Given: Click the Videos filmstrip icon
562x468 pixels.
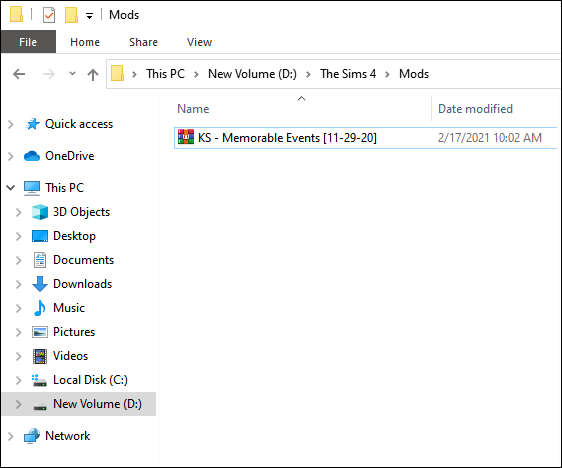Looking at the screenshot, I should pyautogui.click(x=40, y=356).
